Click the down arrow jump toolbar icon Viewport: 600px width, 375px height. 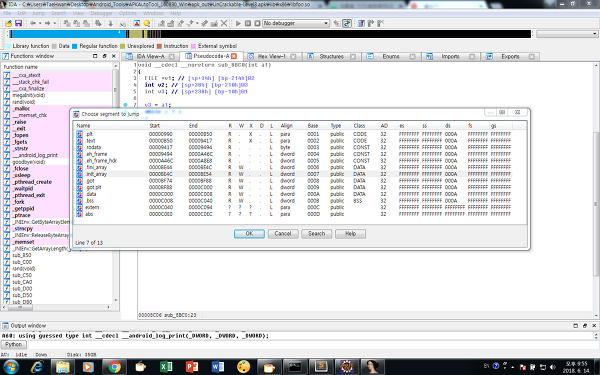pyautogui.click(x=111, y=23)
